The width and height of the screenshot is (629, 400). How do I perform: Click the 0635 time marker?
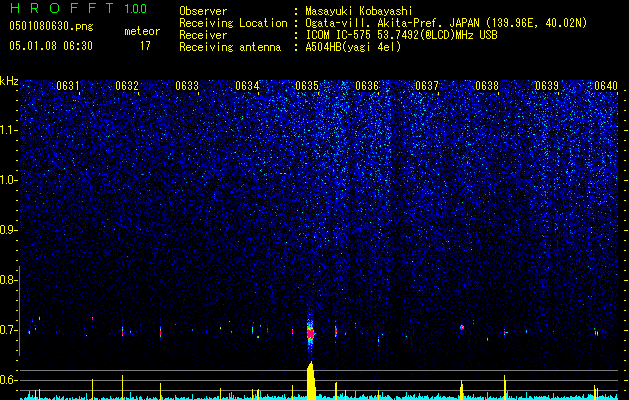click(307, 86)
